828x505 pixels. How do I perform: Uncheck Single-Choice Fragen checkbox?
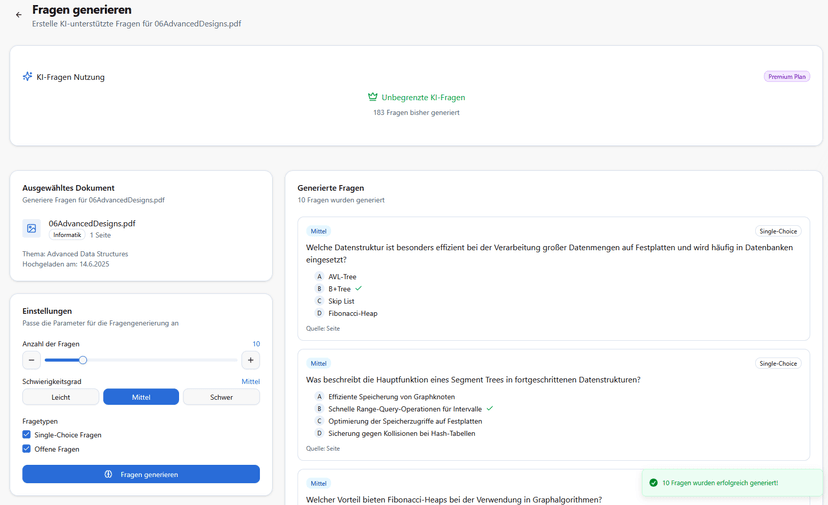point(27,435)
